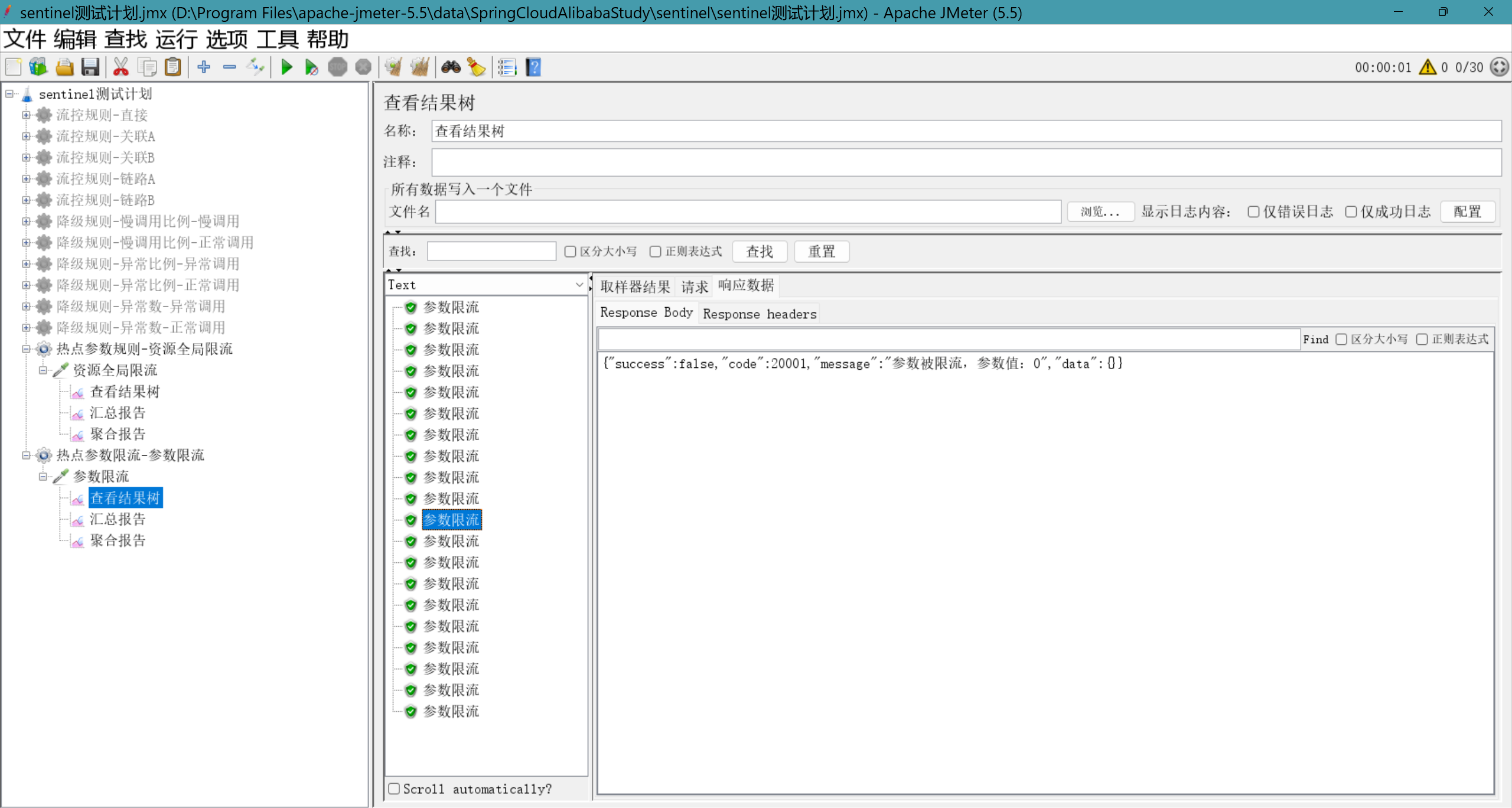Click the green Start test button

coord(286,67)
